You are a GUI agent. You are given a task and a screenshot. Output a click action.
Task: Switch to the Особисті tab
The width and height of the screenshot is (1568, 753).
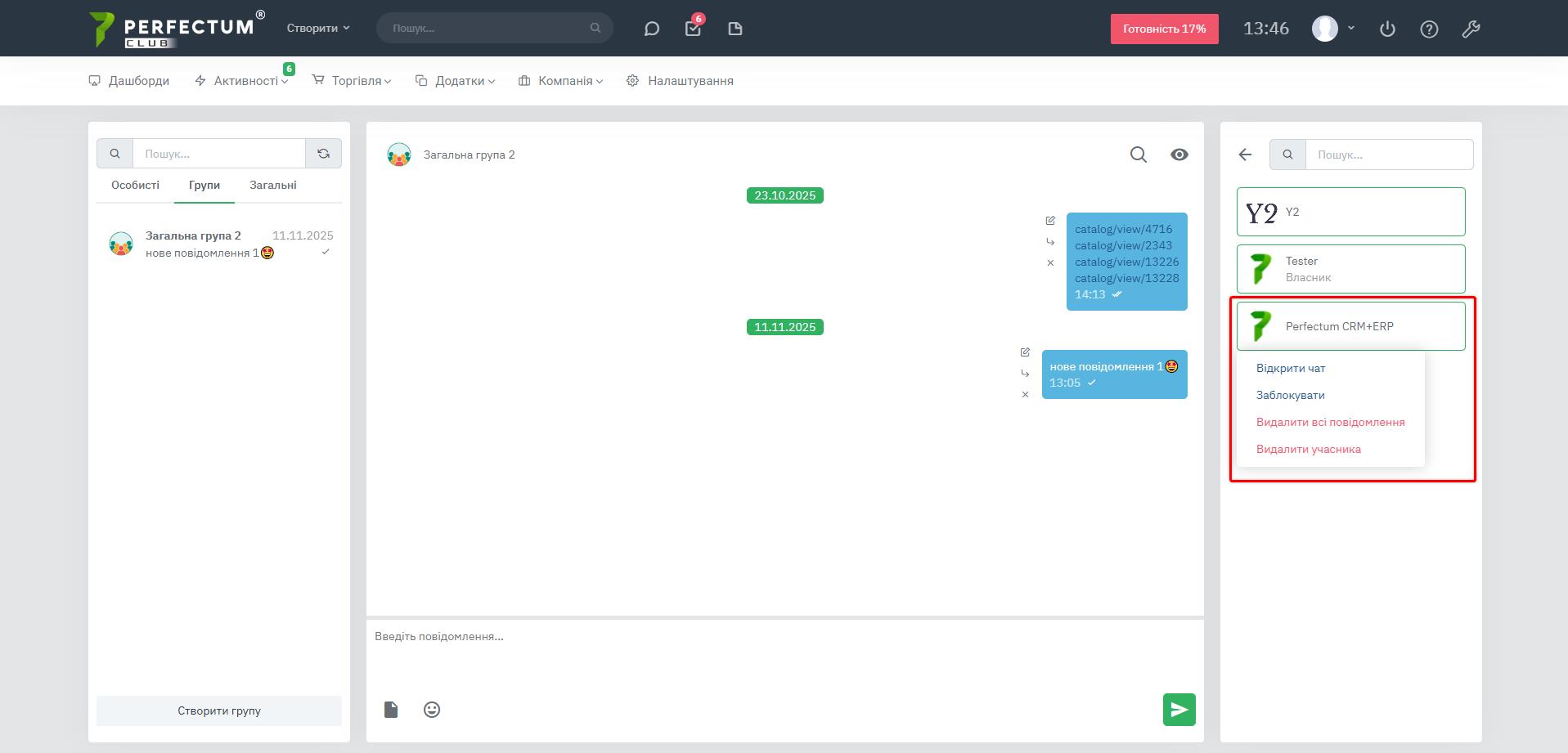(x=135, y=186)
